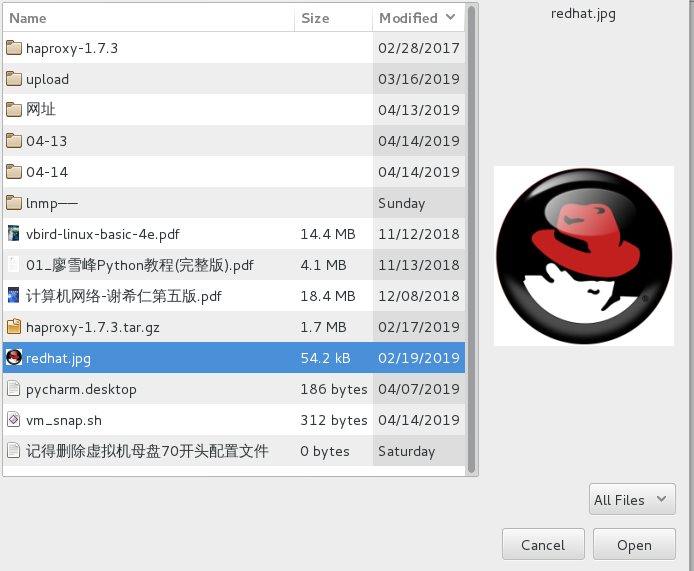This screenshot has width=694, height=571.
Task: Open the All Files filter dropdown
Action: point(632,499)
